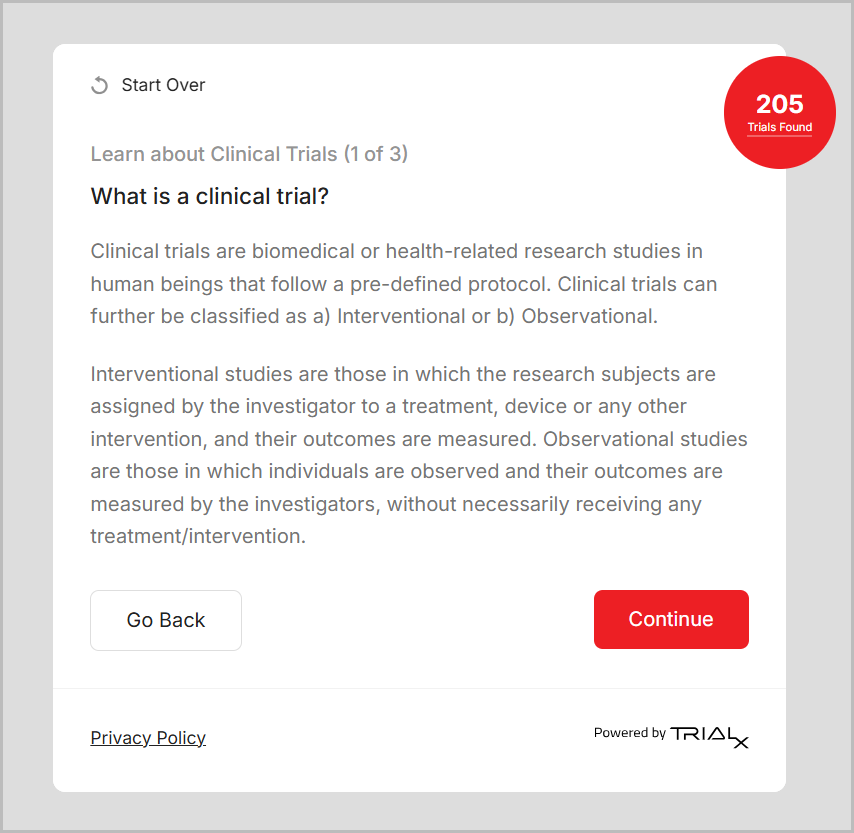The image size is (854, 833).
Task: Click the Learn about Clinical Trials step label
Action: [x=214, y=154]
